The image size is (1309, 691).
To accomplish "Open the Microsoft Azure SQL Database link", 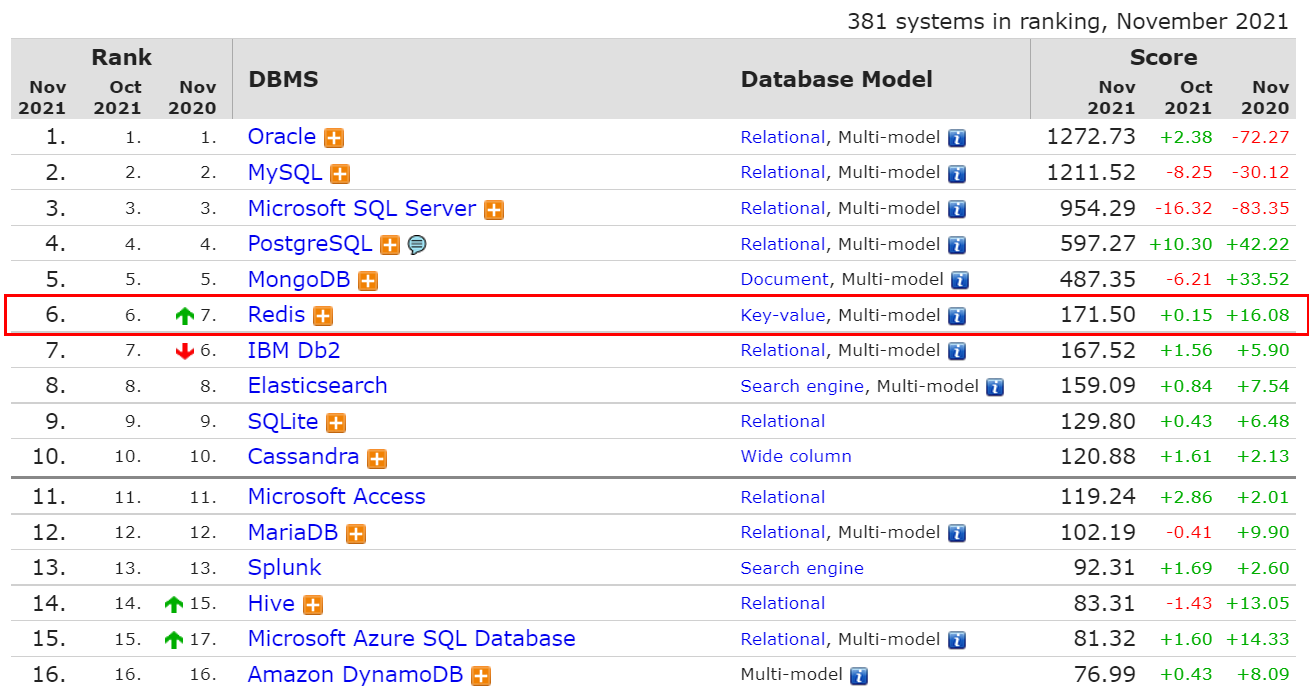I will [x=412, y=639].
